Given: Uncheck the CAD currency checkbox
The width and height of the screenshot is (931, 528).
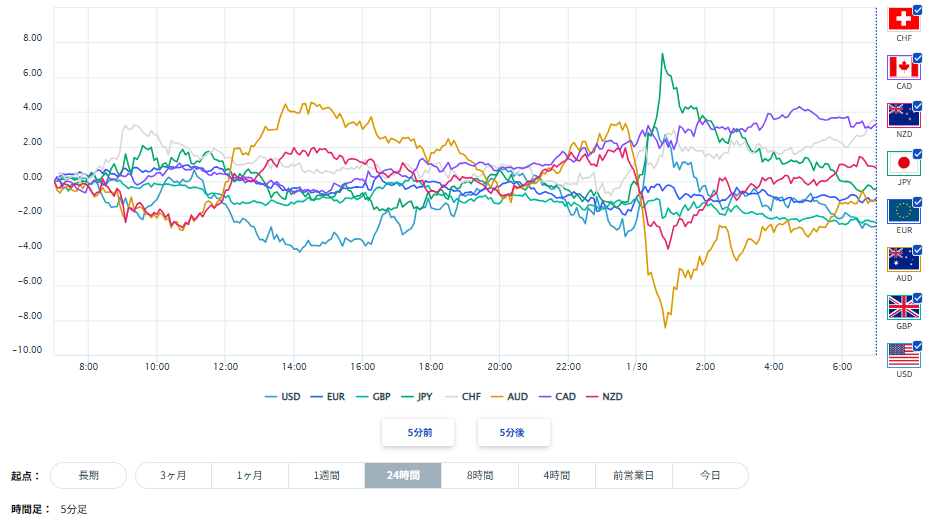Looking at the screenshot, I should click(x=917, y=58).
